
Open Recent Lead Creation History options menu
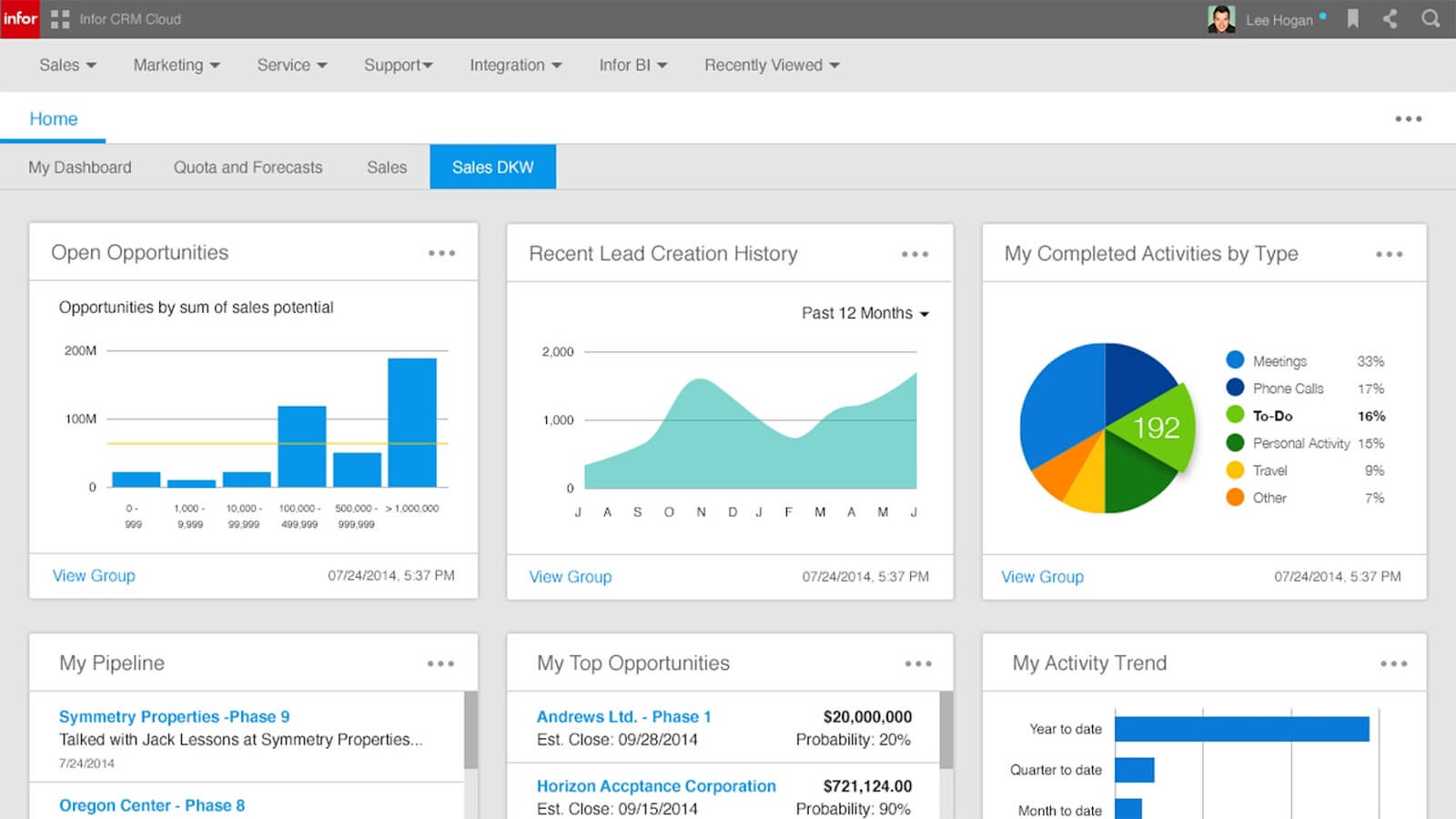click(x=915, y=254)
